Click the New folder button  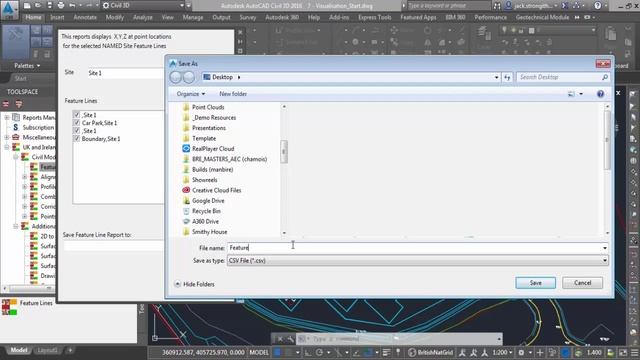click(233, 94)
